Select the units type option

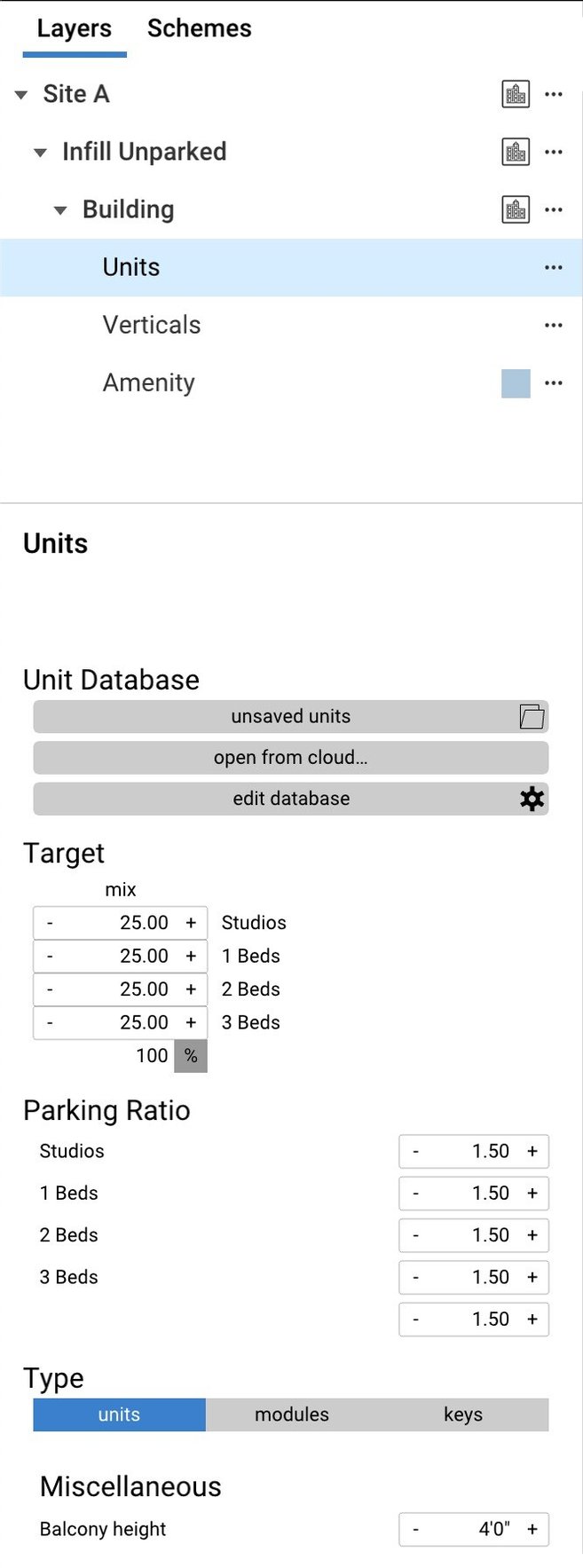click(119, 1414)
